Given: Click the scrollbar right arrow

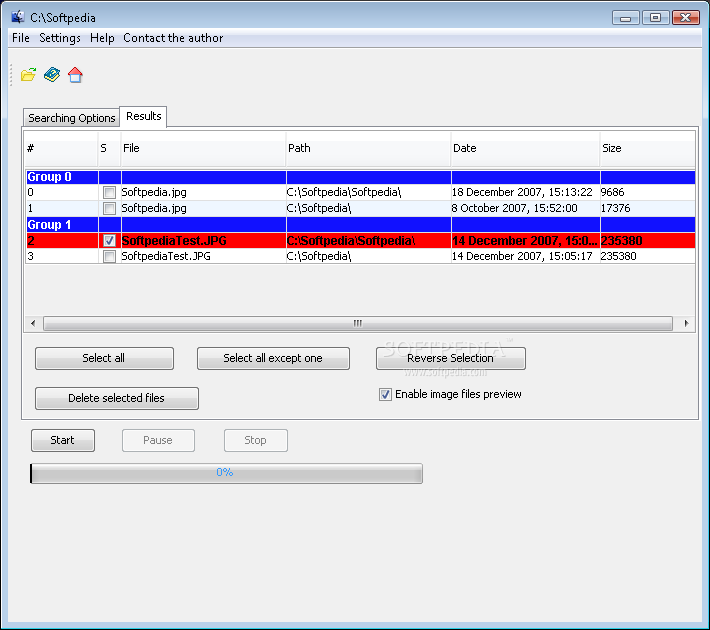Looking at the screenshot, I should (x=686, y=323).
